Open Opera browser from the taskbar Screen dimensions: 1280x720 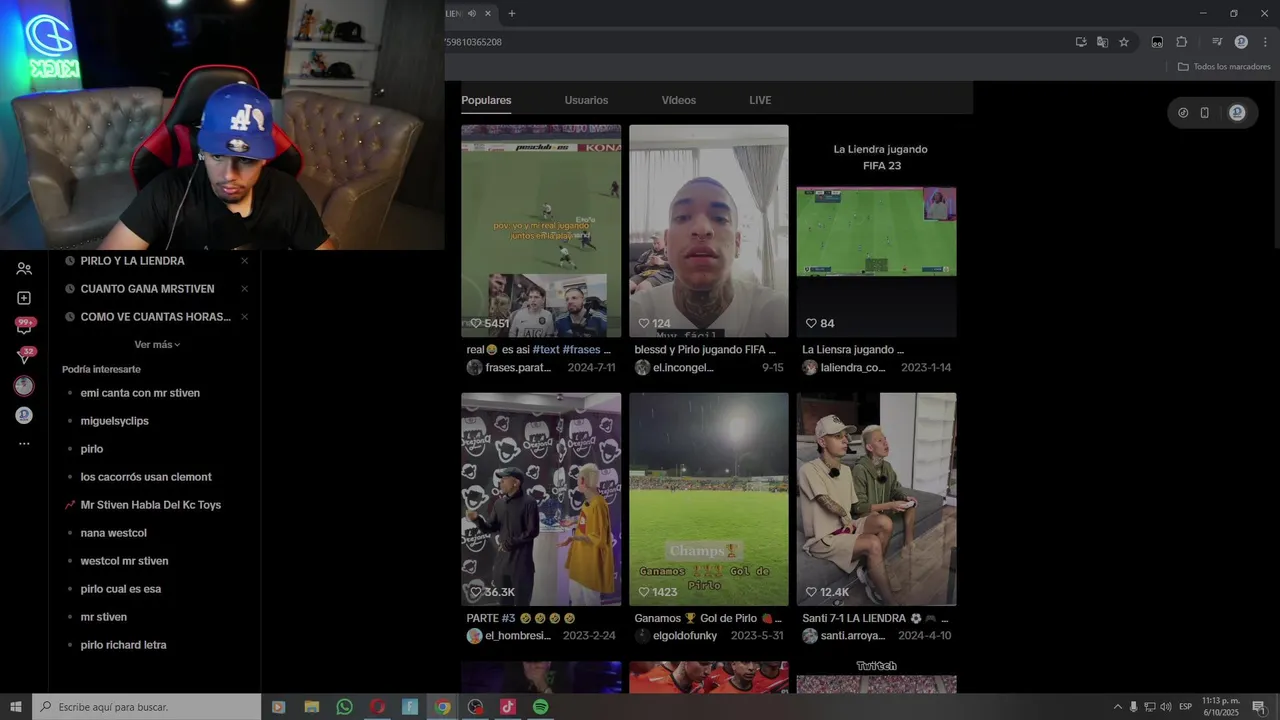(x=377, y=707)
